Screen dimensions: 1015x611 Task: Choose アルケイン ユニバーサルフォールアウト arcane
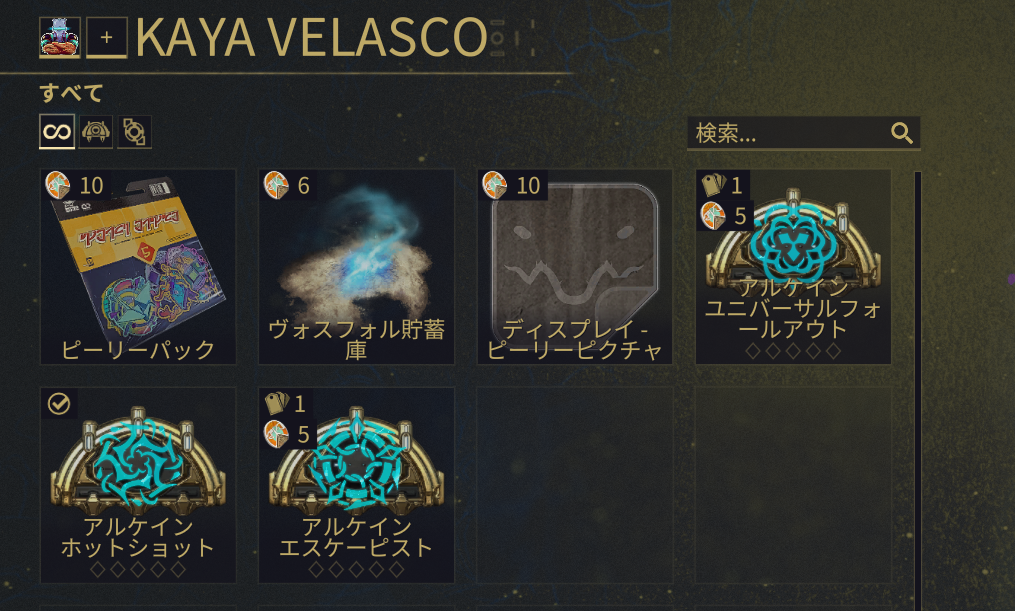[793, 267]
